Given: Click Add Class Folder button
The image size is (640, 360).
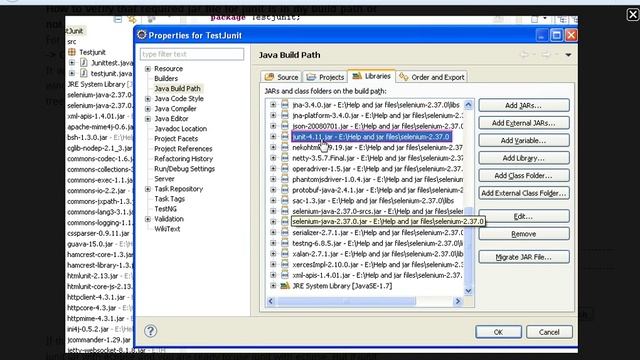Looking at the screenshot, I should tap(524, 176).
